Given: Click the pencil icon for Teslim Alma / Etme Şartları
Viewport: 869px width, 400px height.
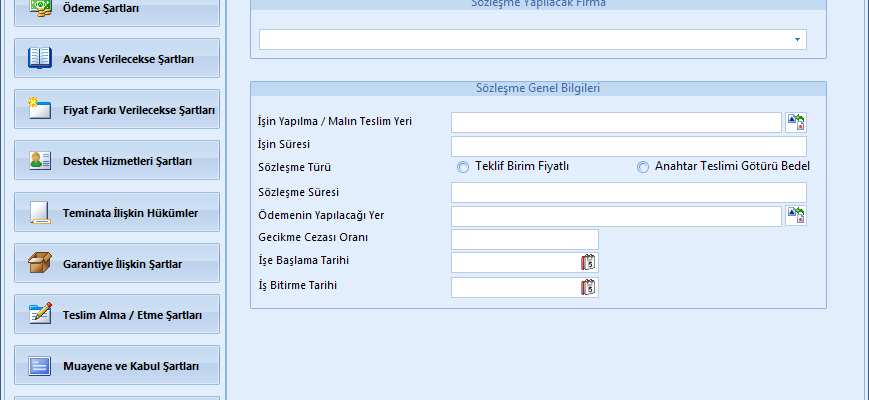Looking at the screenshot, I should (40, 315).
